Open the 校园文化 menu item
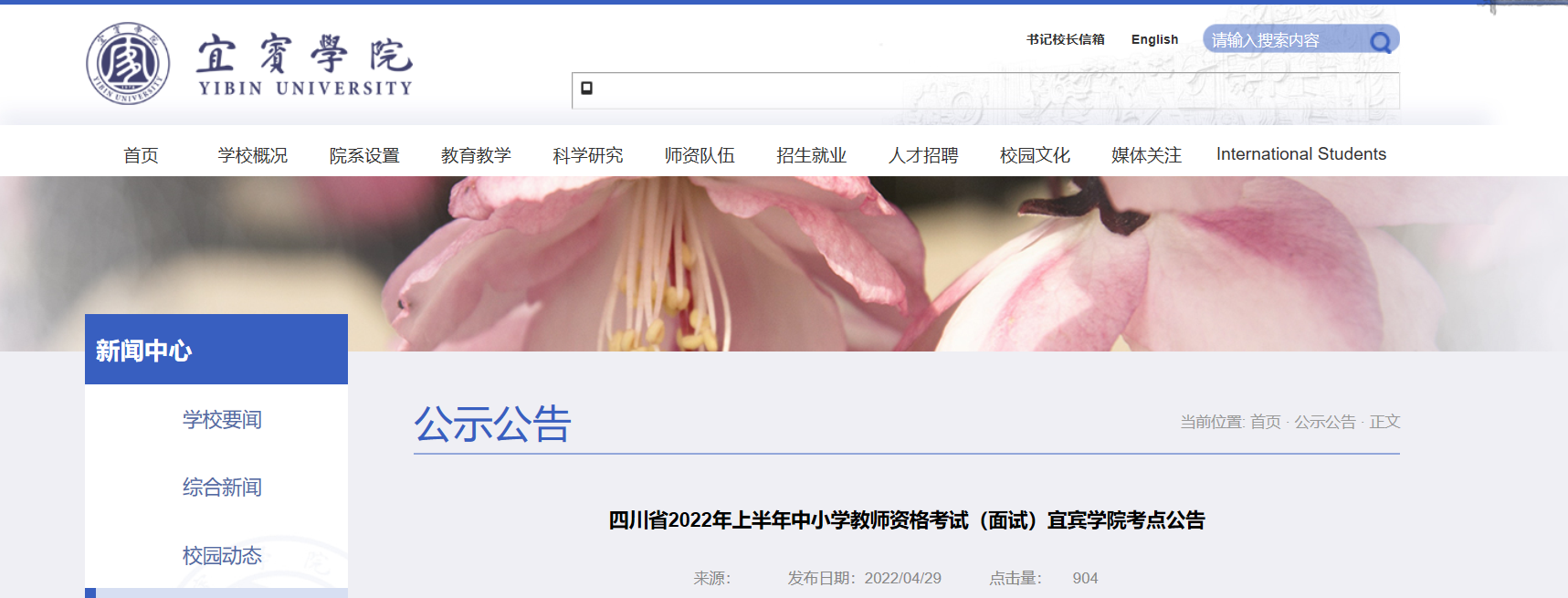The width and height of the screenshot is (1568, 598). (1035, 155)
